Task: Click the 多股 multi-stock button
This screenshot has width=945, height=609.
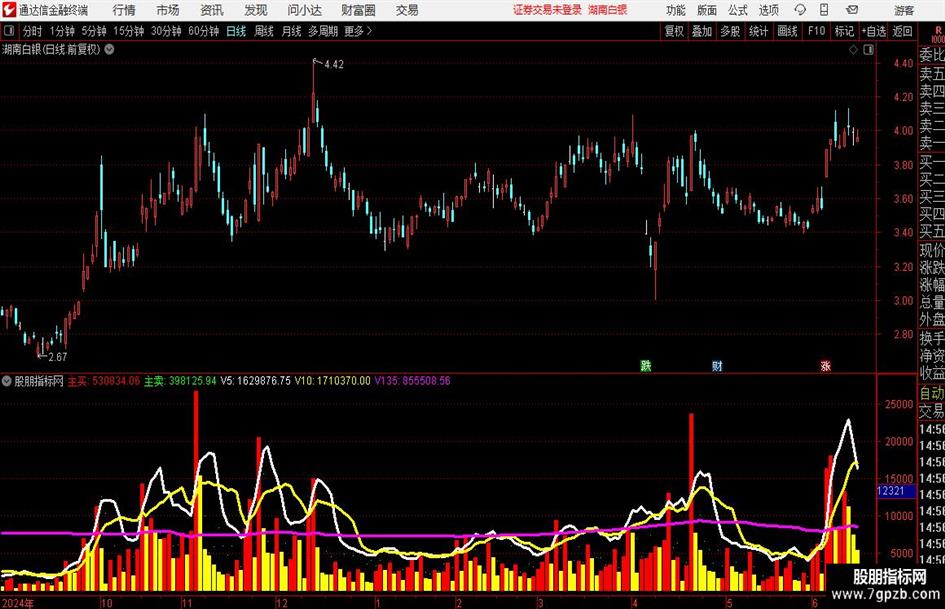Action: point(730,31)
